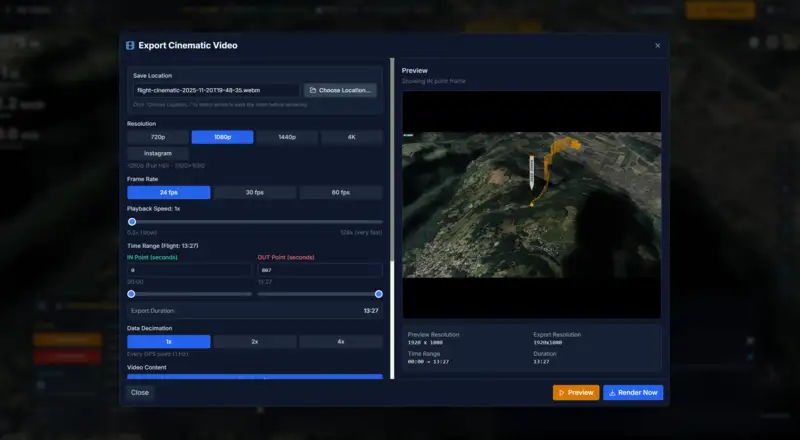This screenshot has width=800, height=440.
Task: Select 1440p resolution
Action: point(287,137)
